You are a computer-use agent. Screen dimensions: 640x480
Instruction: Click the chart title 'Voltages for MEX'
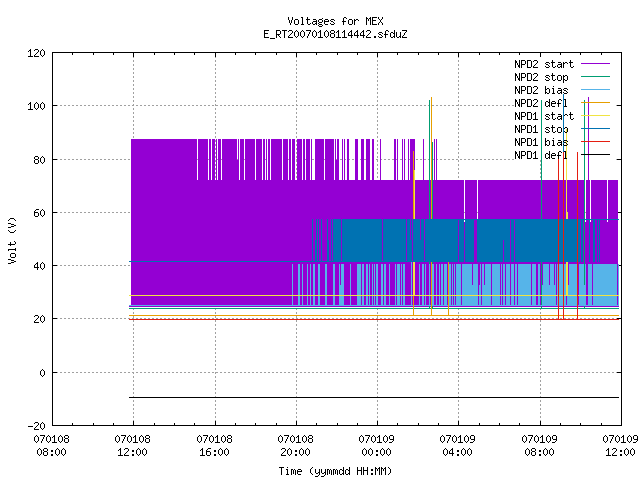tap(335, 21)
